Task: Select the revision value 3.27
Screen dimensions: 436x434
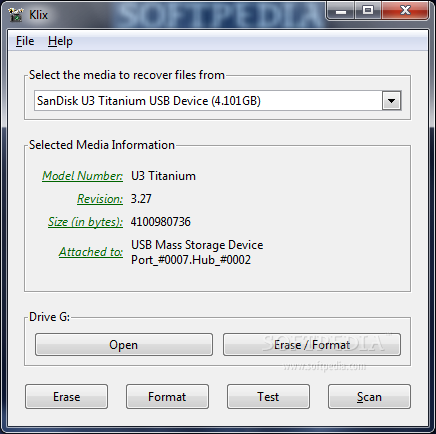Action: tap(141, 199)
